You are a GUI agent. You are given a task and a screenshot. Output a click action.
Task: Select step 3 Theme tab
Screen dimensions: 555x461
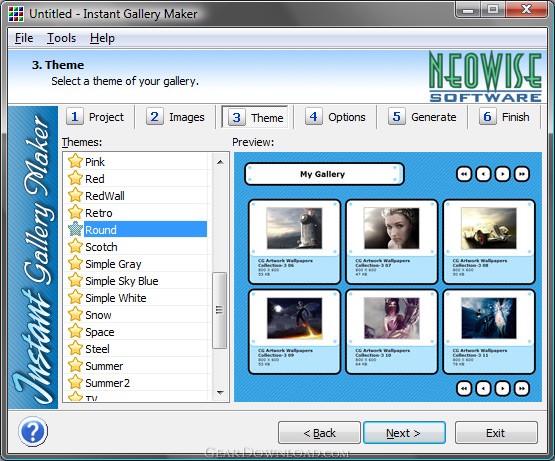click(x=255, y=117)
